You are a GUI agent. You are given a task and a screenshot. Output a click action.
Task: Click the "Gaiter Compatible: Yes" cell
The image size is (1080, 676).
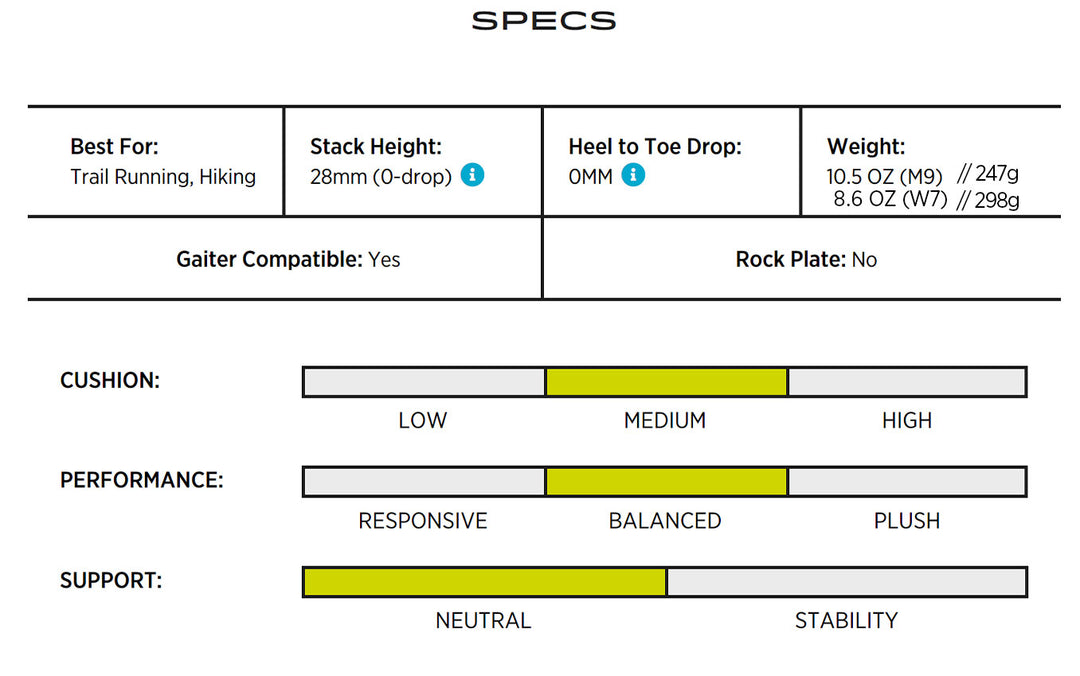288,259
